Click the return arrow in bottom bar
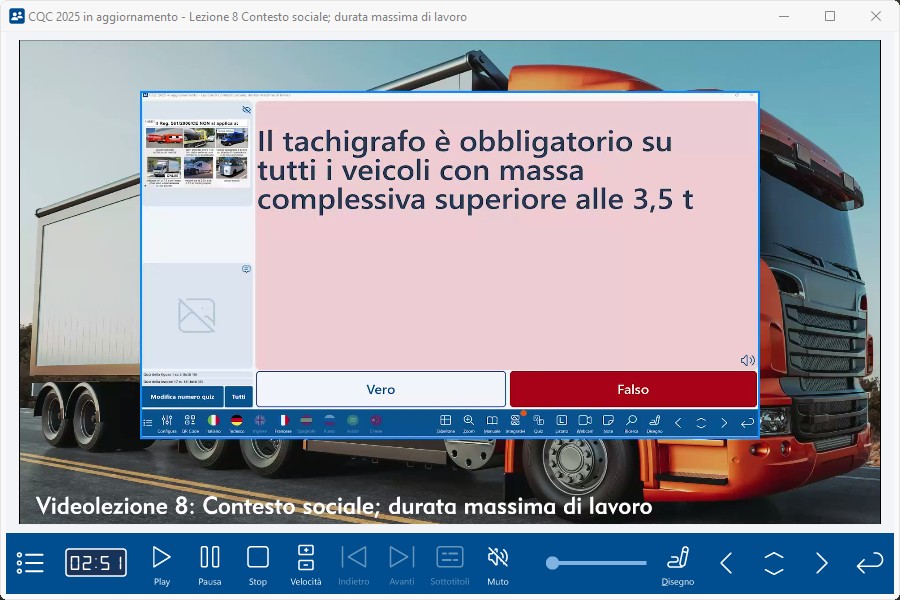Viewport: 900px width, 600px height. pos(869,563)
